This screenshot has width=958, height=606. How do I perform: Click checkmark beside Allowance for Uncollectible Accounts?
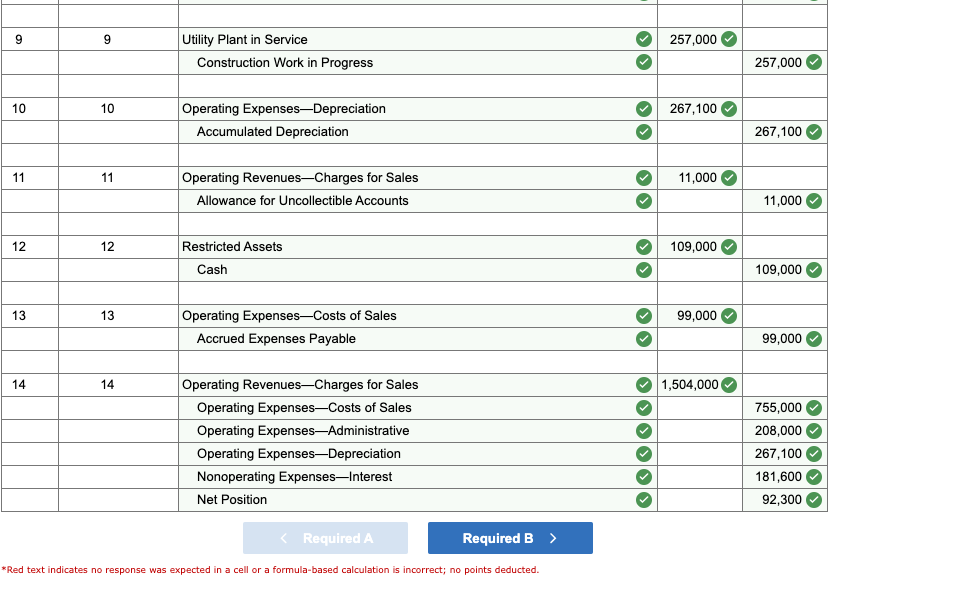(643, 200)
